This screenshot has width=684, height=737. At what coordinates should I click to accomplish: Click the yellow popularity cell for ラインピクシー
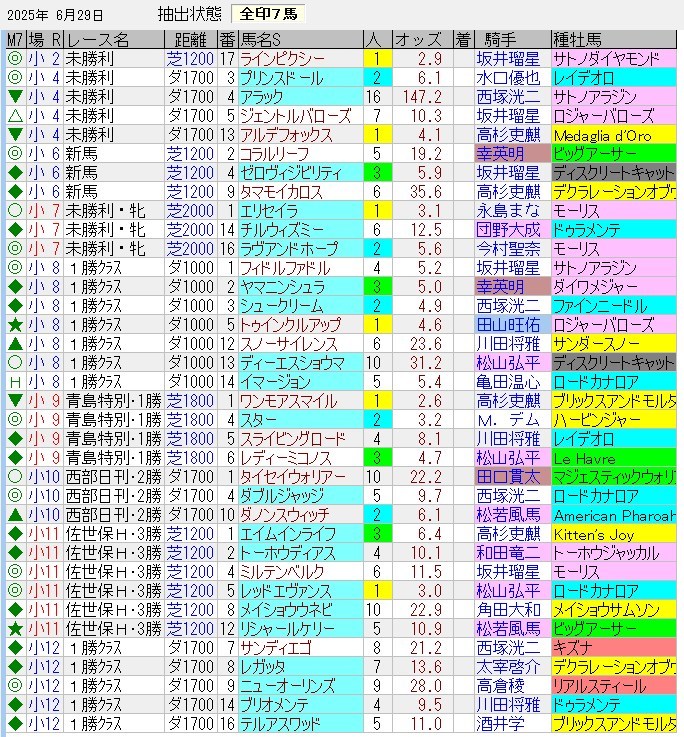377,59
